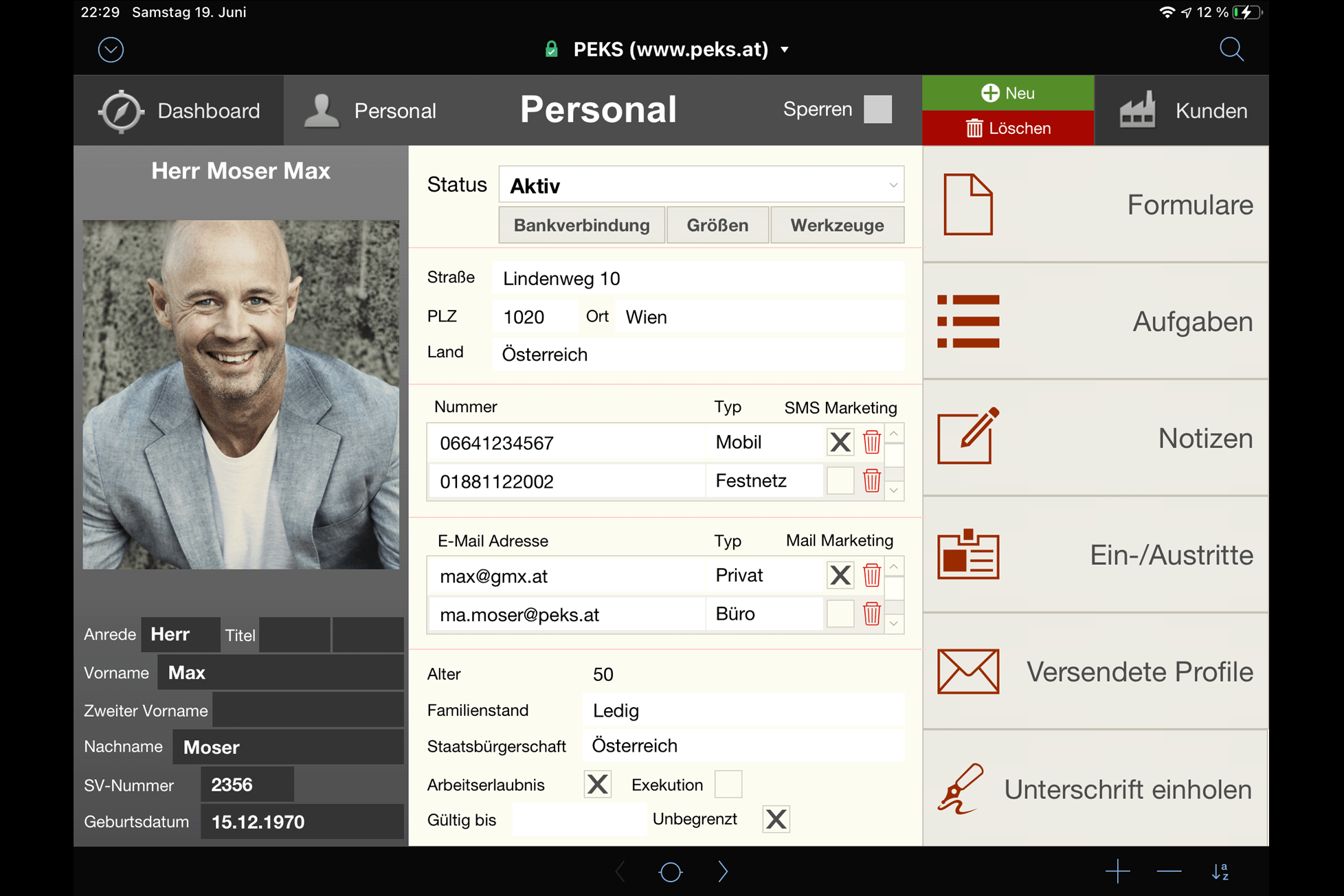Uncheck the Unbegrenzt checkbox
Screen dimensions: 1344x896
(x=776, y=819)
